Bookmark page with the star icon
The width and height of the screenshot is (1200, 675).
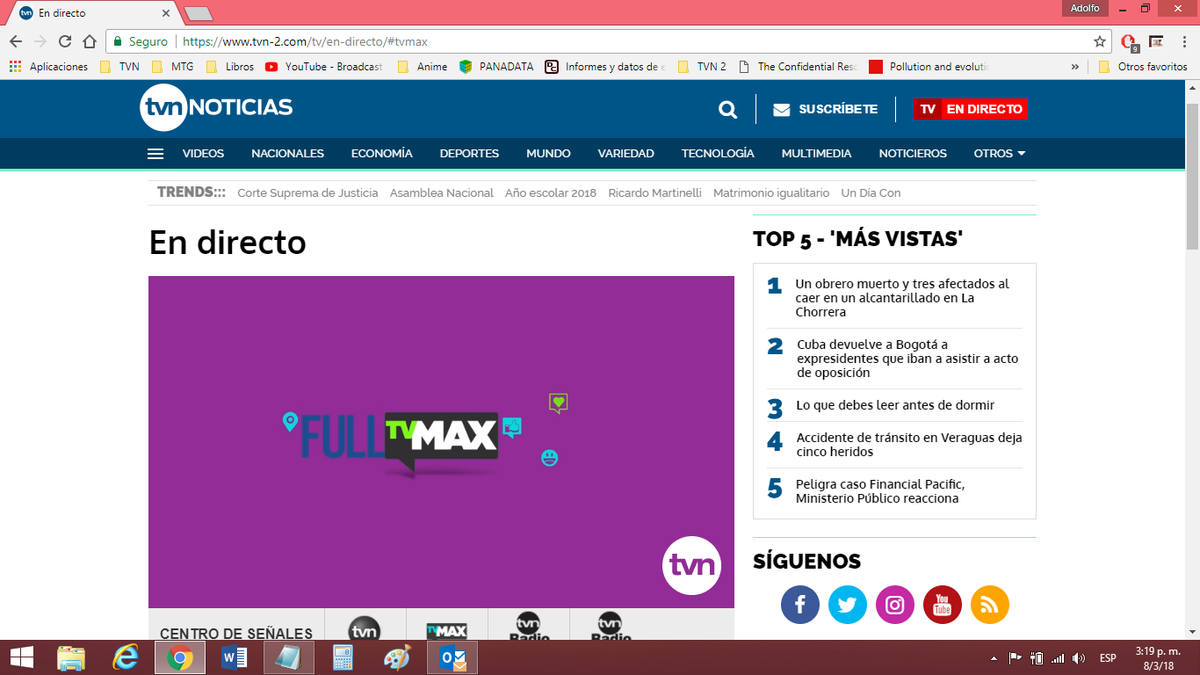coord(1100,42)
